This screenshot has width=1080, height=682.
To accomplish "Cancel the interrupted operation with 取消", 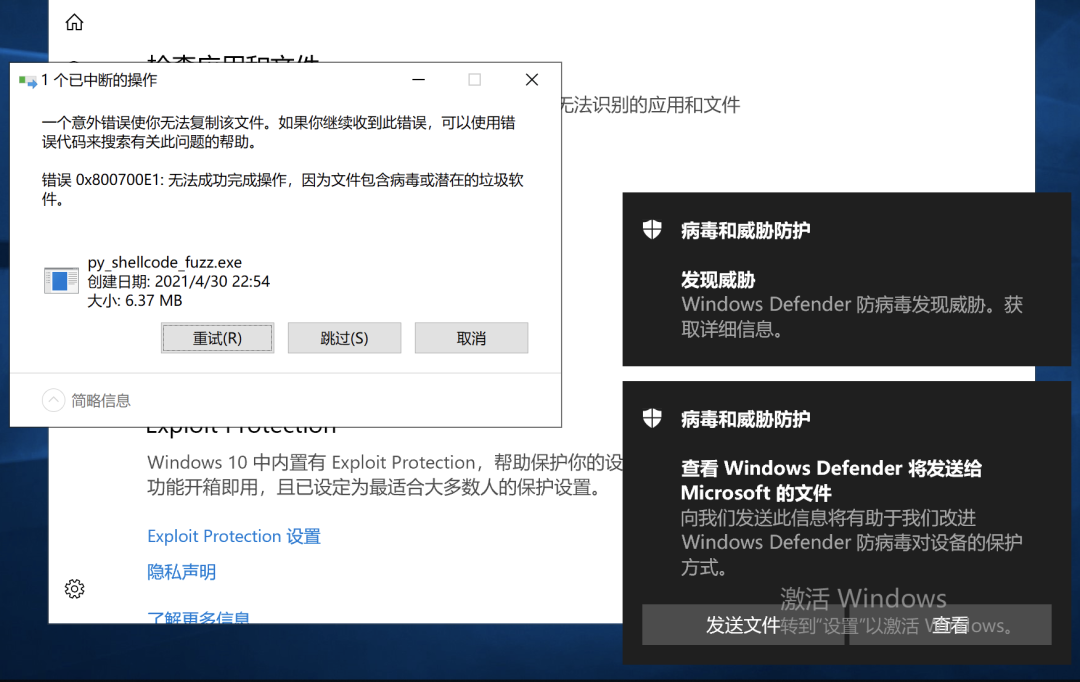I will [471, 338].
